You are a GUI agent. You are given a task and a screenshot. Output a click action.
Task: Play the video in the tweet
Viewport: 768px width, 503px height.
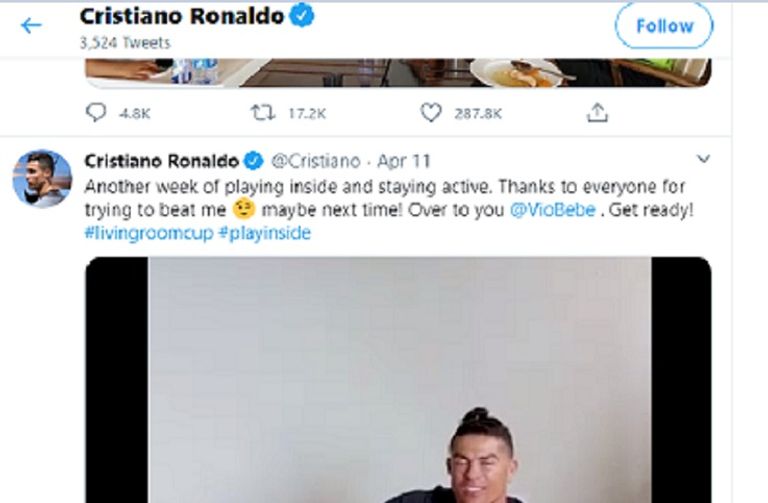tap(398, 380)
